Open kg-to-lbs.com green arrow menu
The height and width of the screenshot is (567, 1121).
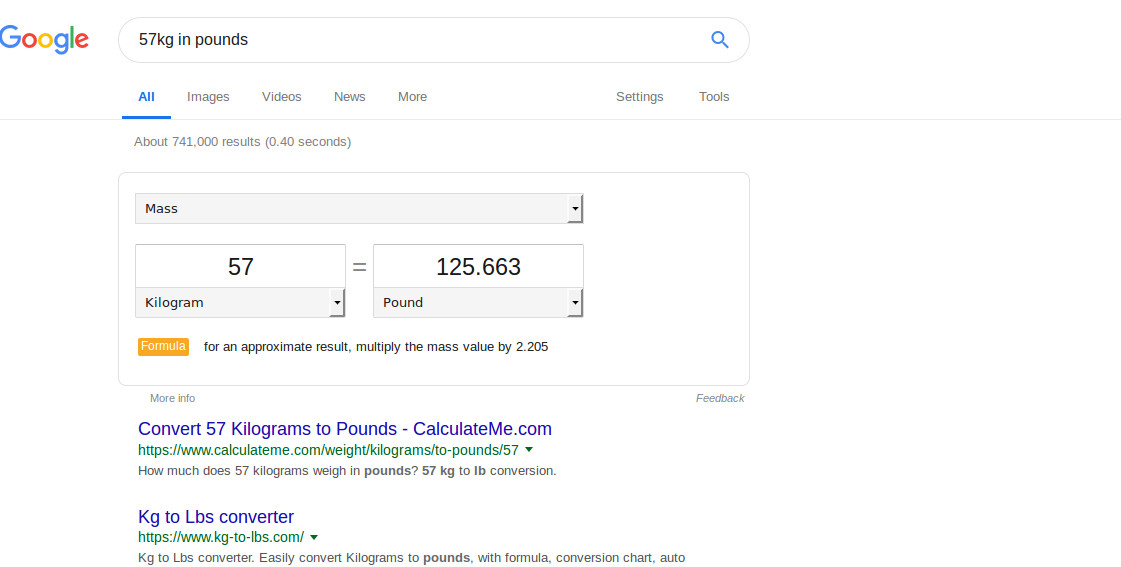pos(314,537)
